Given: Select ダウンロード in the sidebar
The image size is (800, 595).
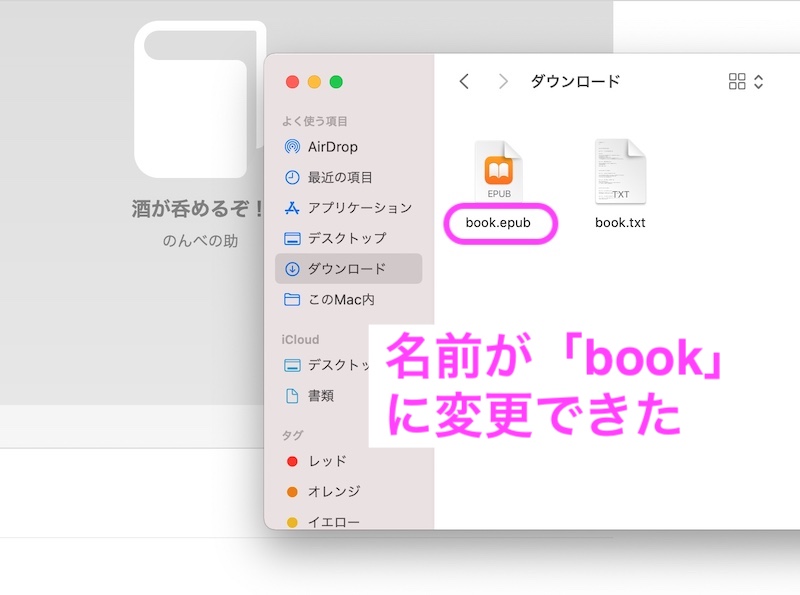Looking at the screenshot, I should (346, 269).
